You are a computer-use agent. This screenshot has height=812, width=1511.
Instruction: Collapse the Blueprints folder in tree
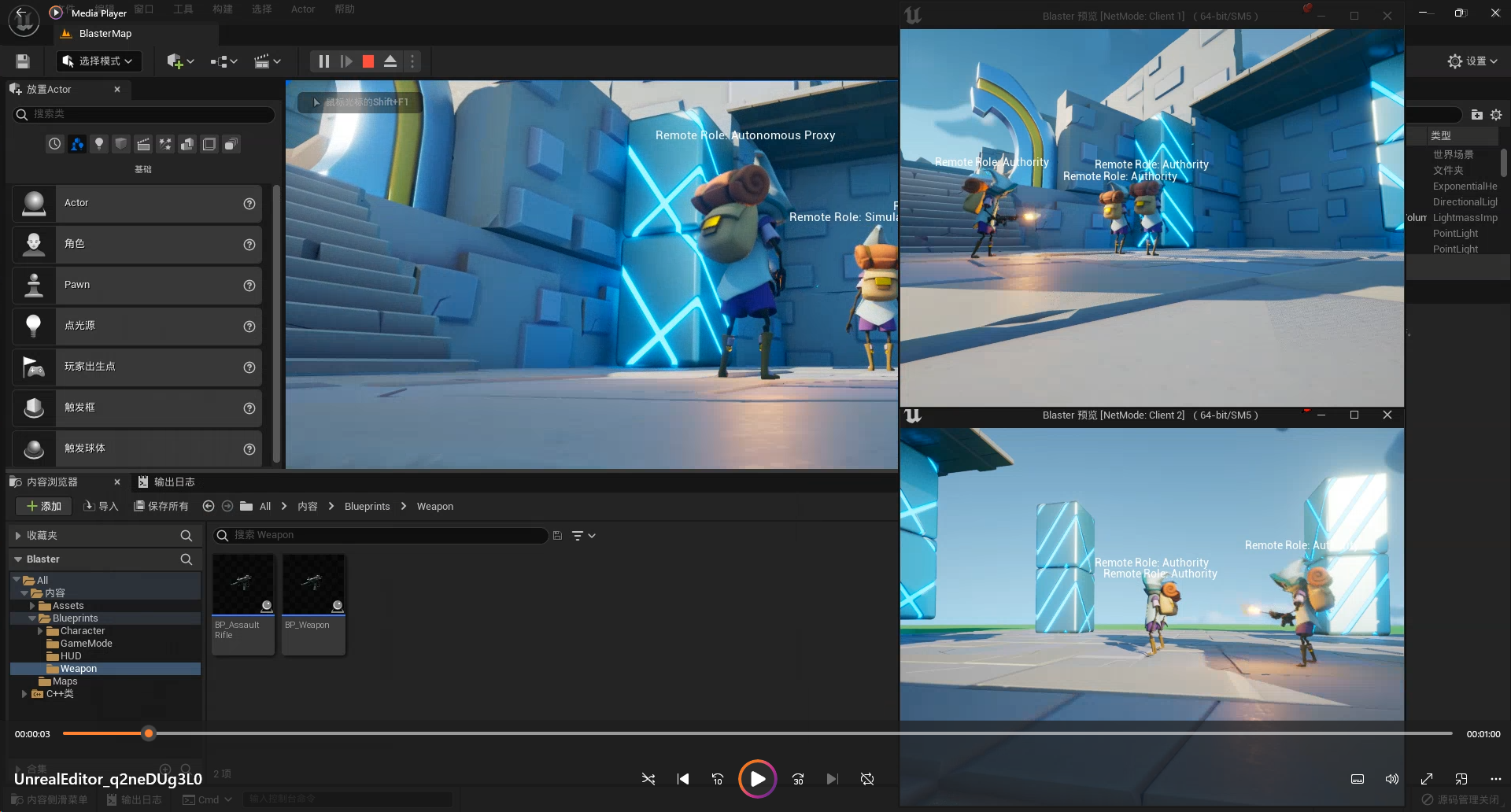tap(32, 618)
